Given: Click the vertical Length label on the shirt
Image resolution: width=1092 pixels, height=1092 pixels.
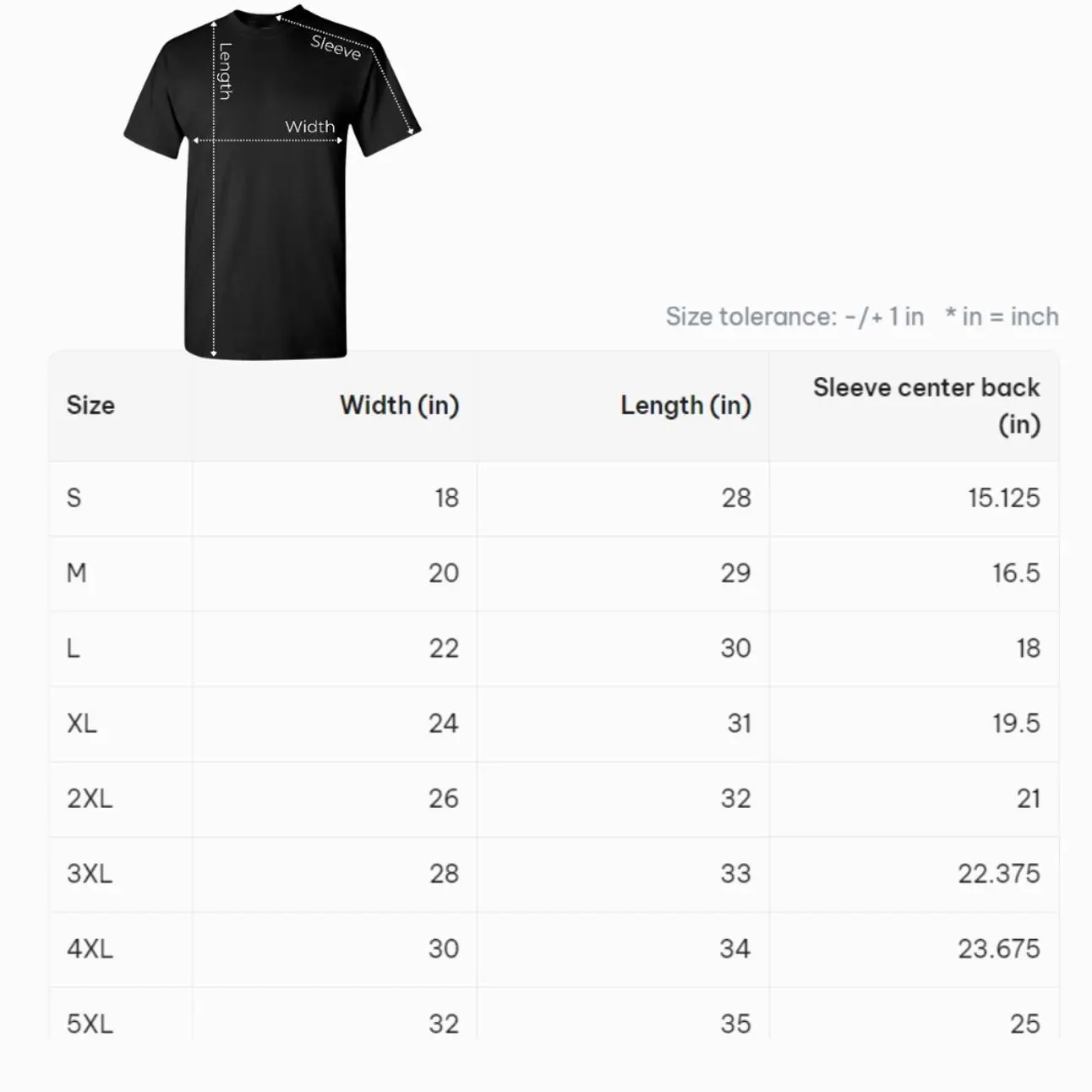Looking at the screenshot, I should click(x=226, y=71).
